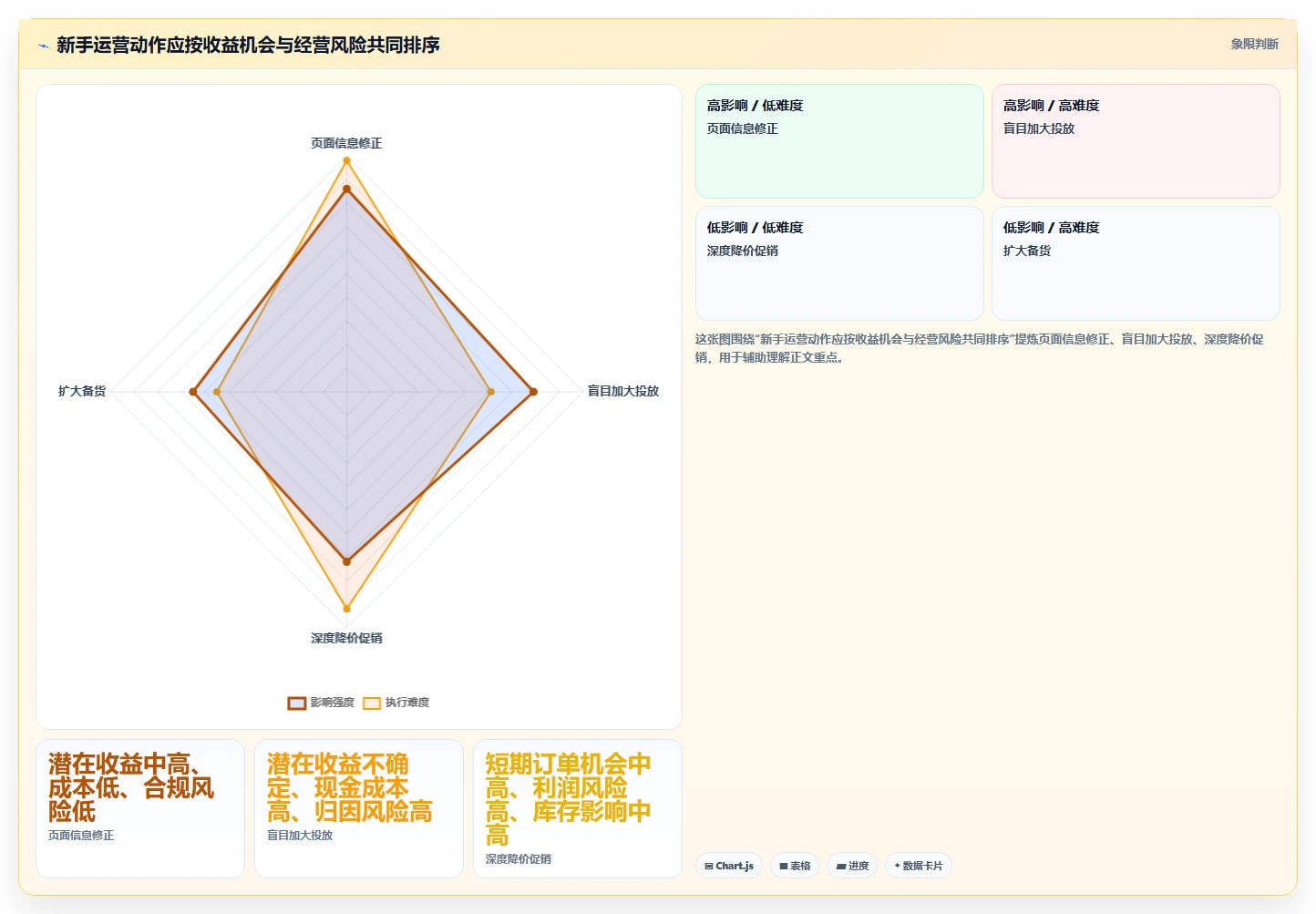This screenshot has width=1316, height=914.
Task: Click 盲目加大投放 in the pink quadrant card
Action: coord(1039,128)
